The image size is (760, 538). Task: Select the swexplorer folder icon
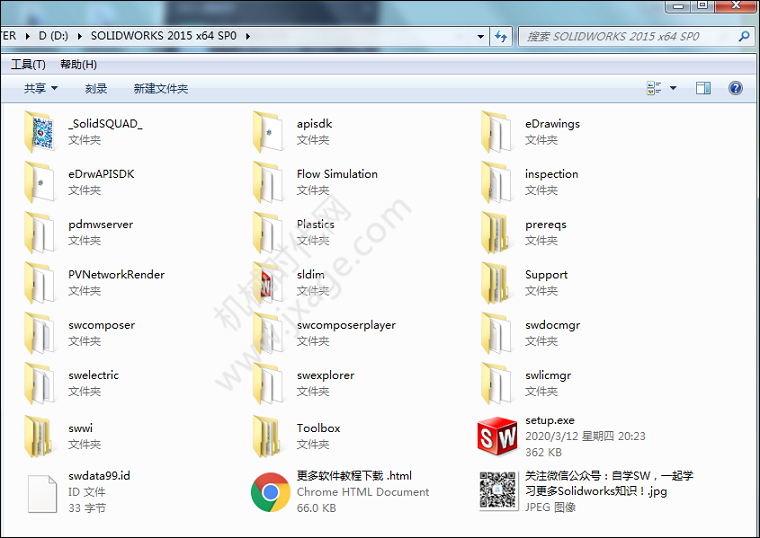pyautogui.click(x=268, y=383)
